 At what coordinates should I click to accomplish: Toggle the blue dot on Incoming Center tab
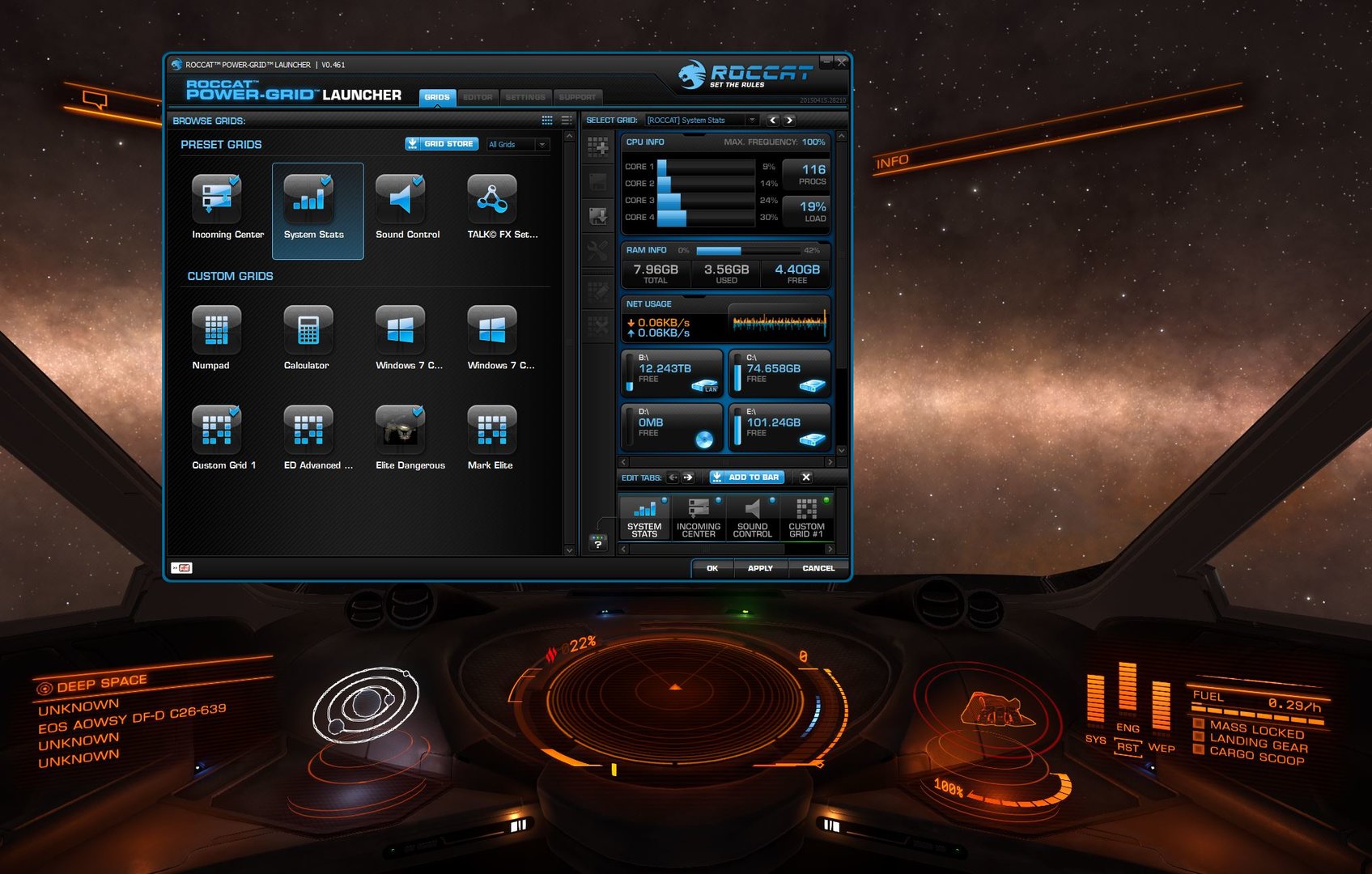pos(718,500)
